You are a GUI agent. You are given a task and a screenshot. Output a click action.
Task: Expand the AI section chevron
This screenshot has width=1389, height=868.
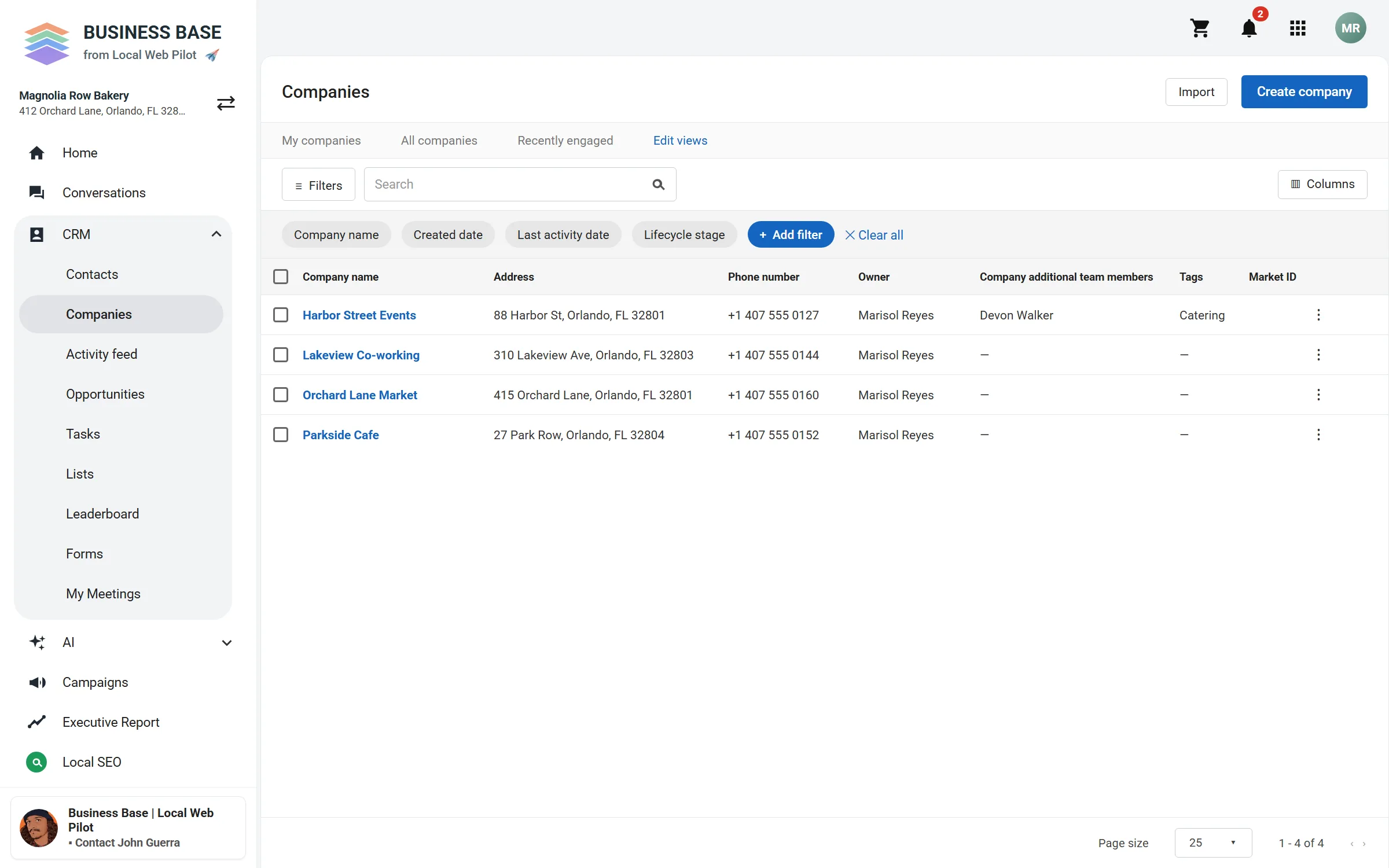(227, 642)
